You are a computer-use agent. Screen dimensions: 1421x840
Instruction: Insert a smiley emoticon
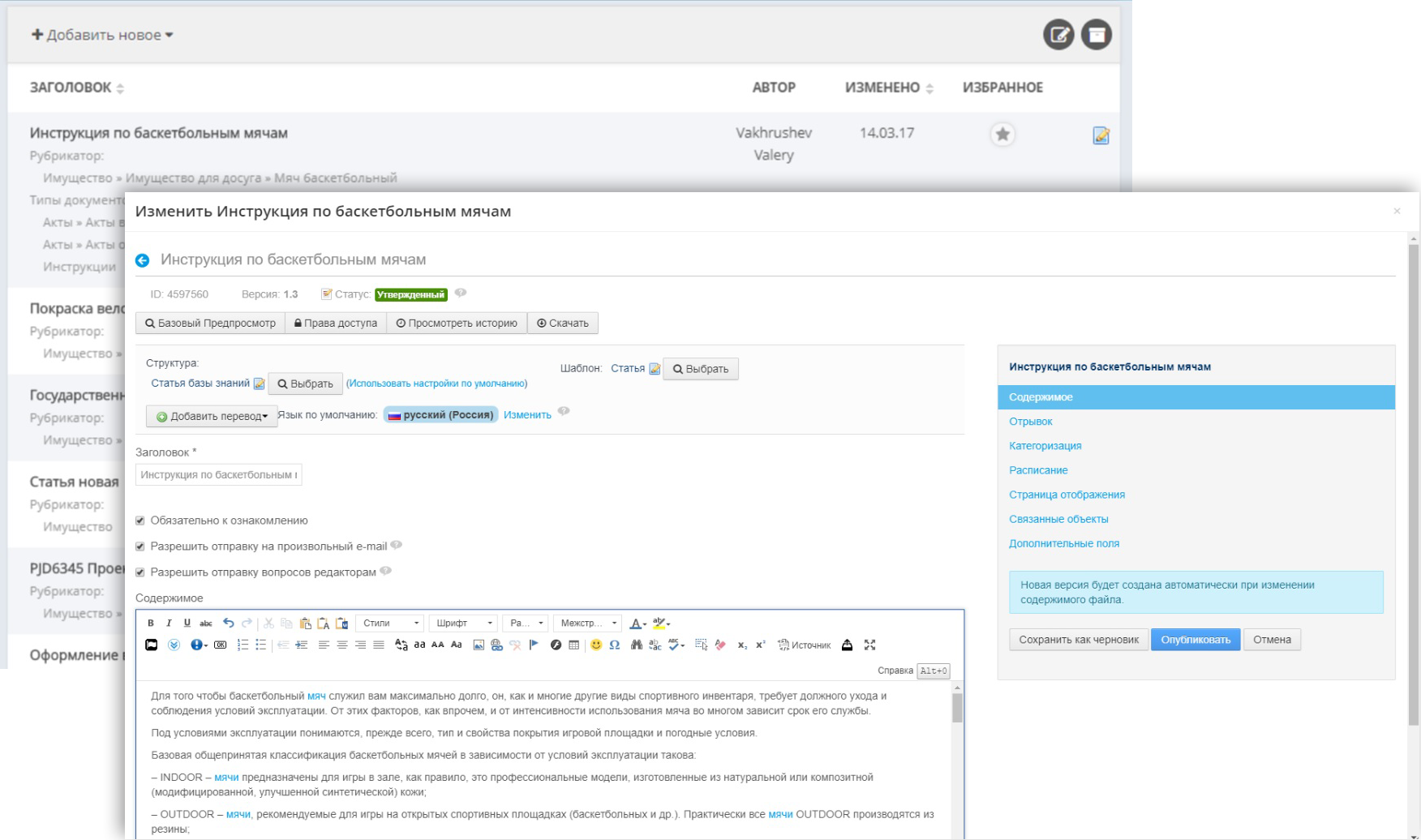[596, 645]
